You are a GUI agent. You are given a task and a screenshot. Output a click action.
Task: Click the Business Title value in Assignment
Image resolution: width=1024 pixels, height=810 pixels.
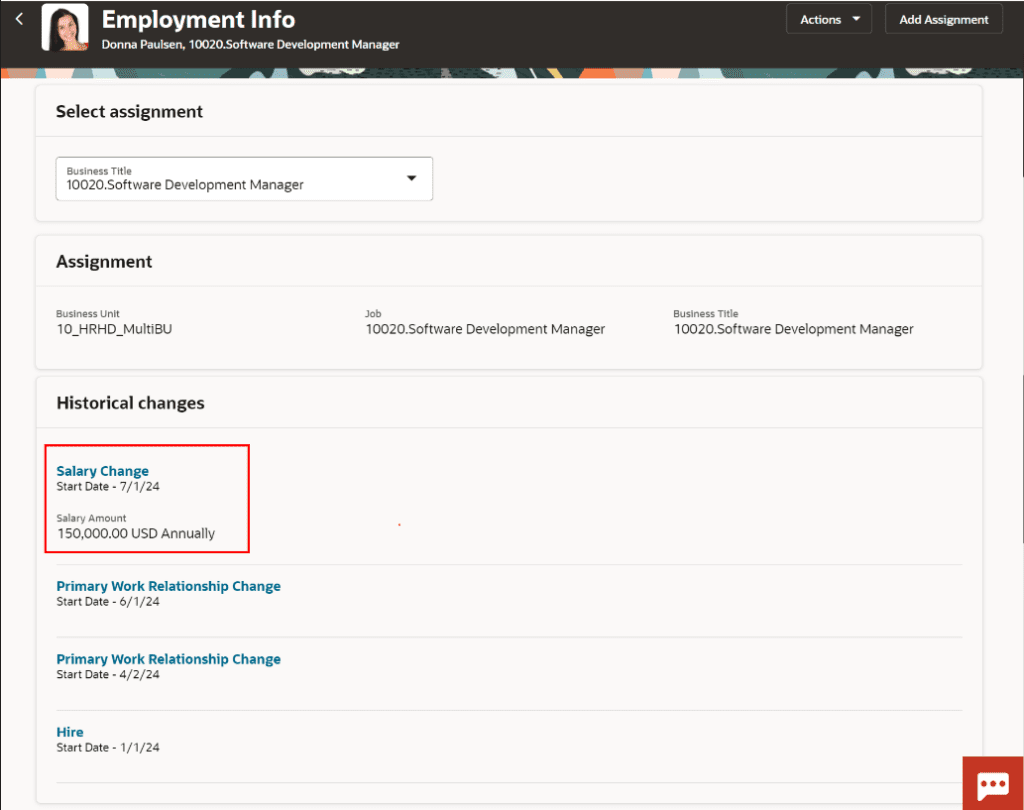(x=793, y=329)
